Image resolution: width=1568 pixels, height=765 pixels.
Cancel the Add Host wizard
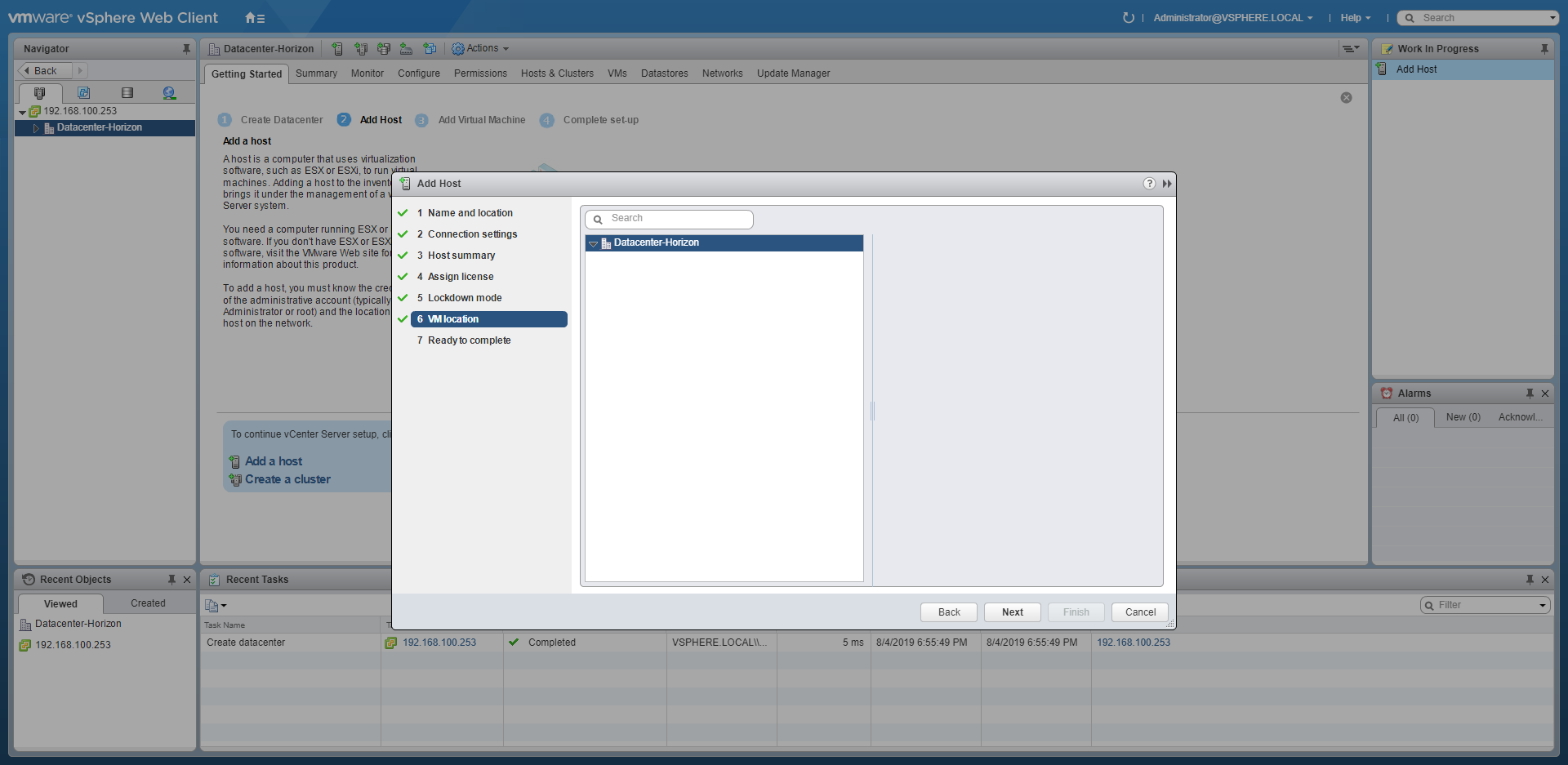[x=1140, y=612]
